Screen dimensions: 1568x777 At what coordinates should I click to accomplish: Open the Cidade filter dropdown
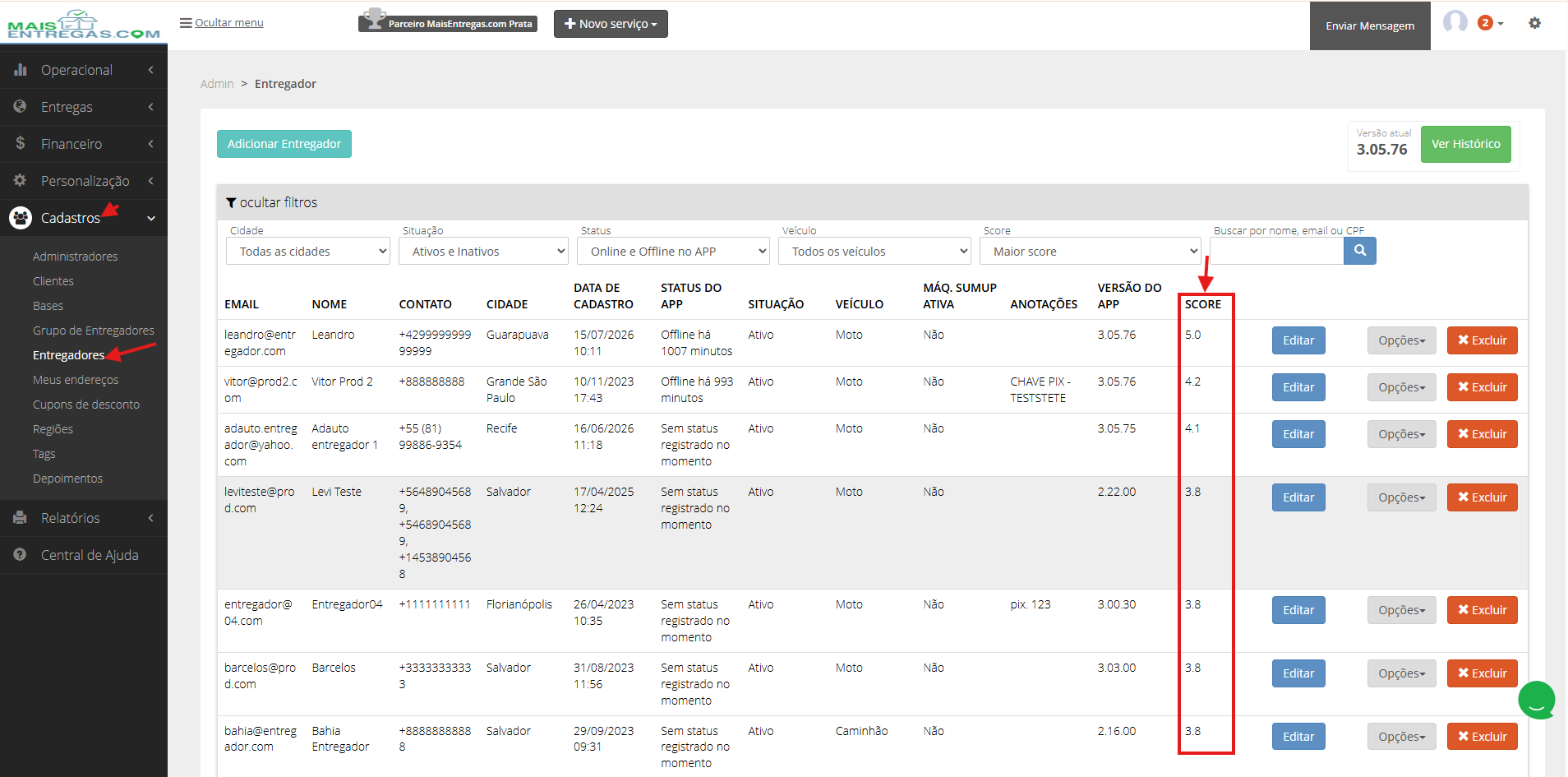[308, 251]
